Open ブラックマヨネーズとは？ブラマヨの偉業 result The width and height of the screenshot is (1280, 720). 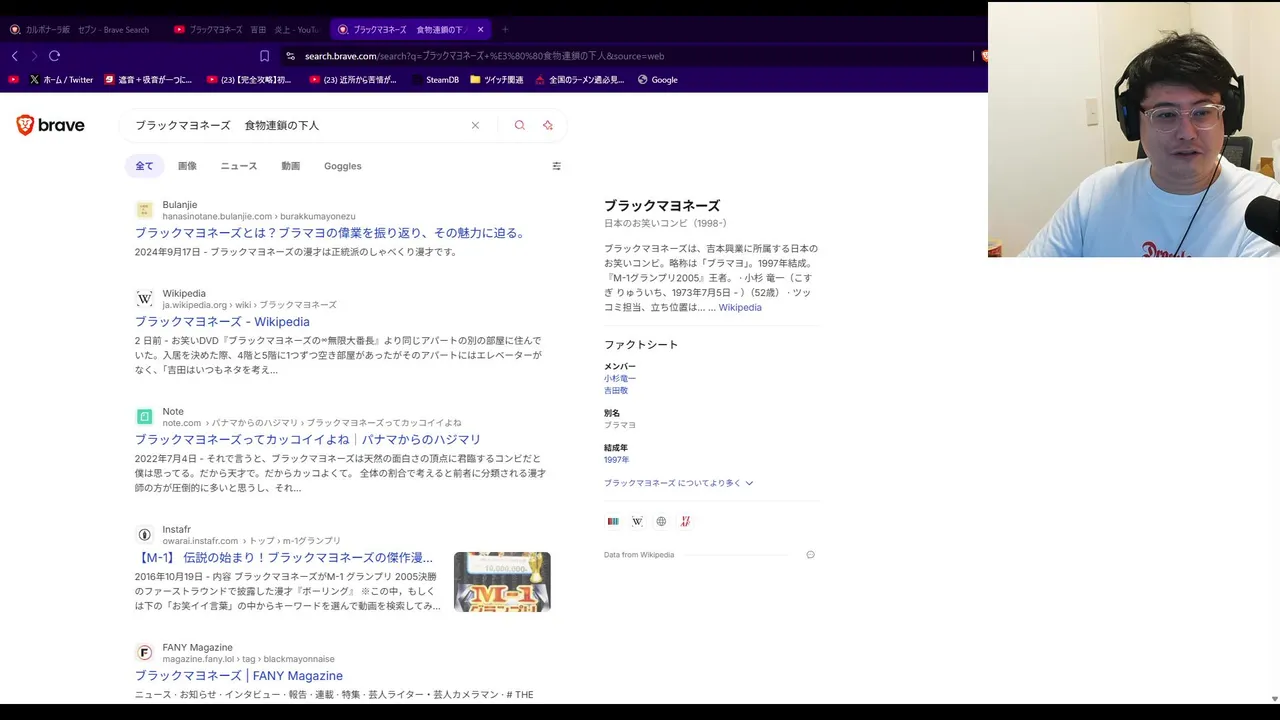[331, 233]
